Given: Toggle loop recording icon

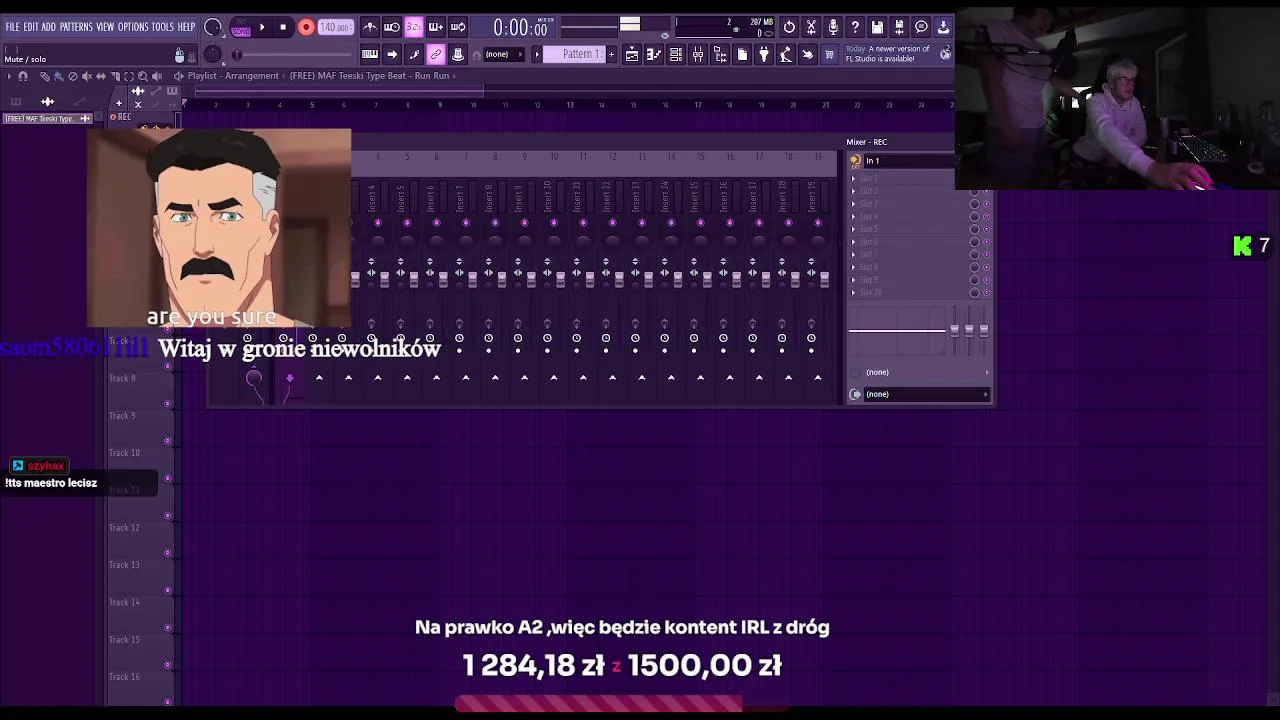Looking at the screenshot, I should pos(458,27).
